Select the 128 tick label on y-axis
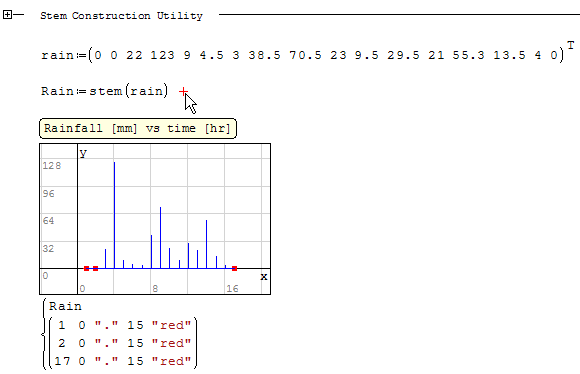This screenshot has width=580, height=374. 51,165
